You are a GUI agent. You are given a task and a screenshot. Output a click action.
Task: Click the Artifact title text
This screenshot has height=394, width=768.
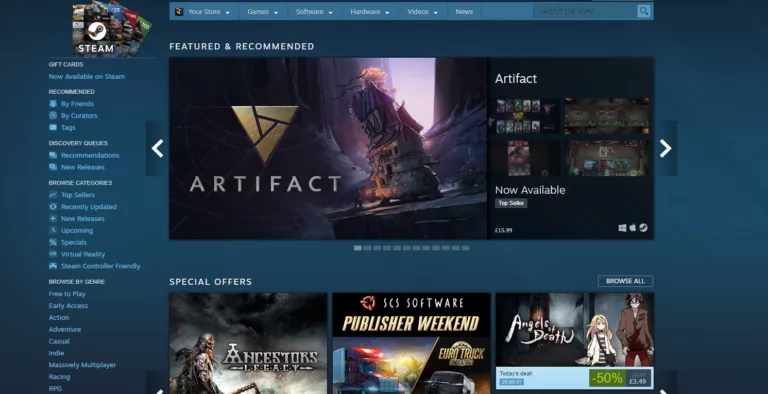pyautogui.click(x=516, y=78)
